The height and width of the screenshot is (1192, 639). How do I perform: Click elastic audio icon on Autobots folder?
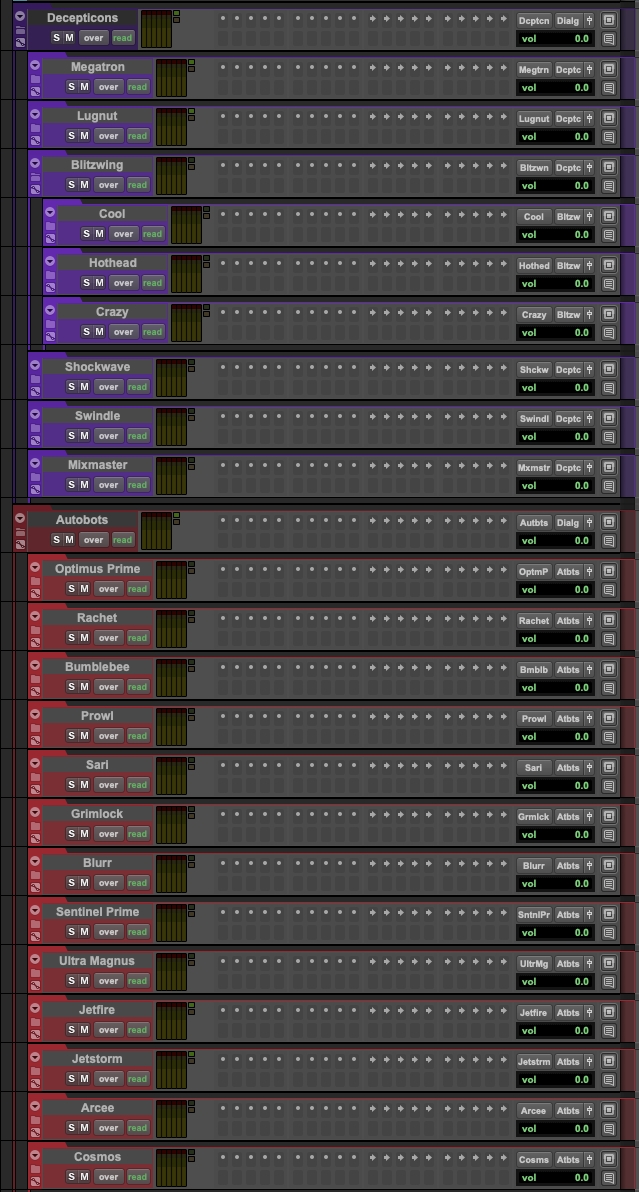click(20, 545)
